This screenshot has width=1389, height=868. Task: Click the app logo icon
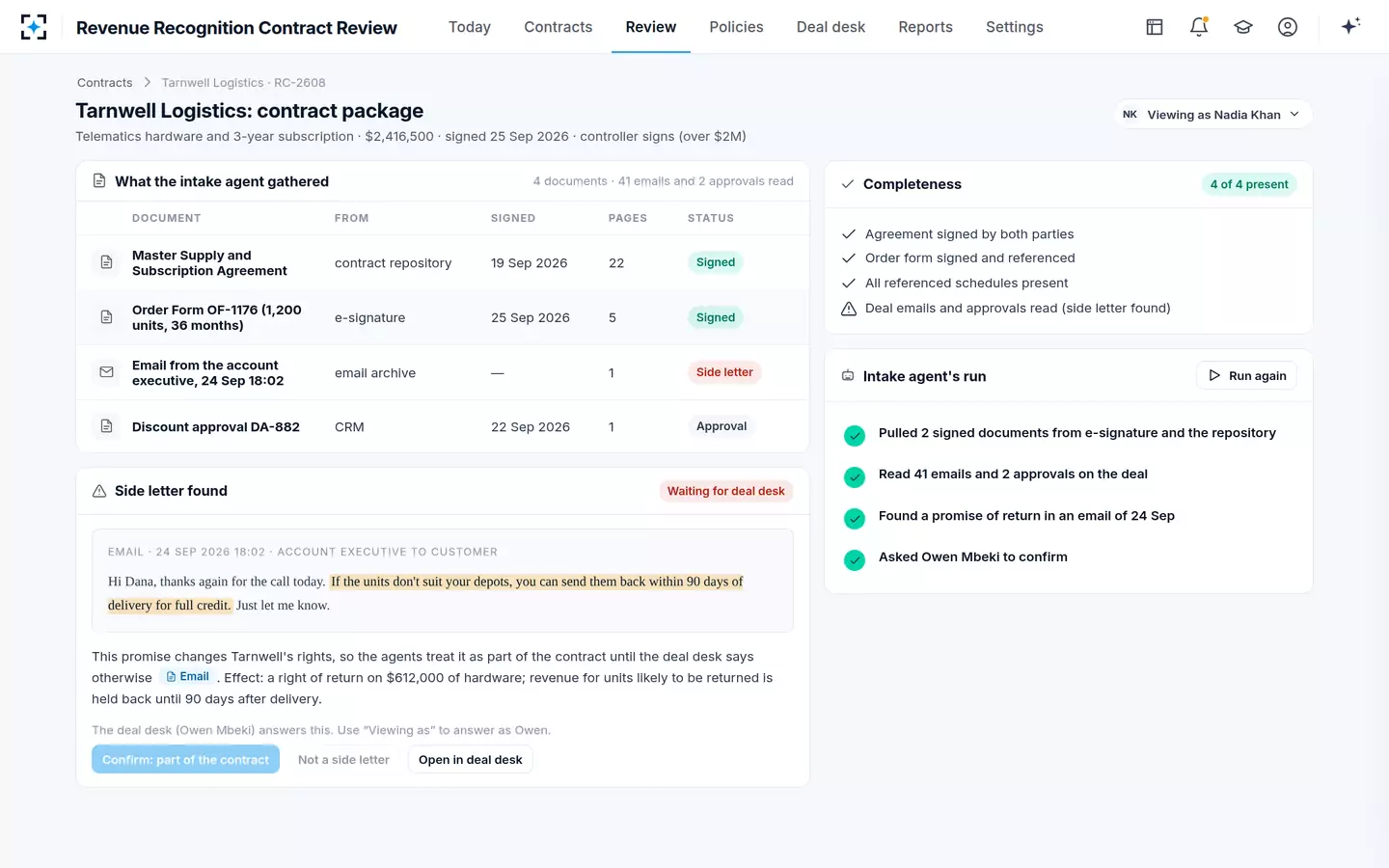(x=34, y=27)
